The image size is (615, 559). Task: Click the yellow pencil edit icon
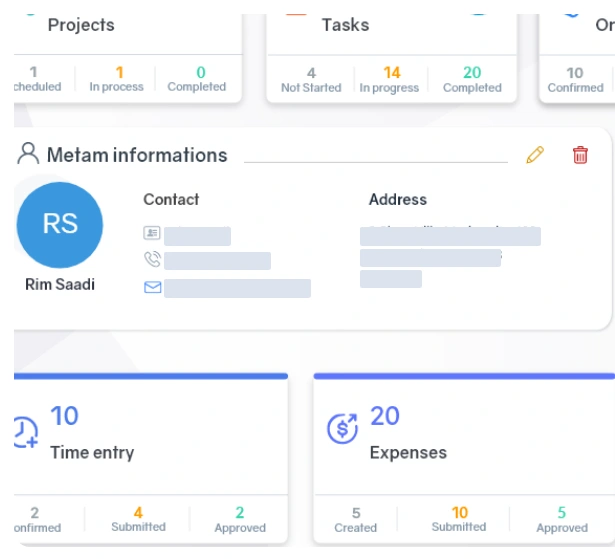(535, 155)
